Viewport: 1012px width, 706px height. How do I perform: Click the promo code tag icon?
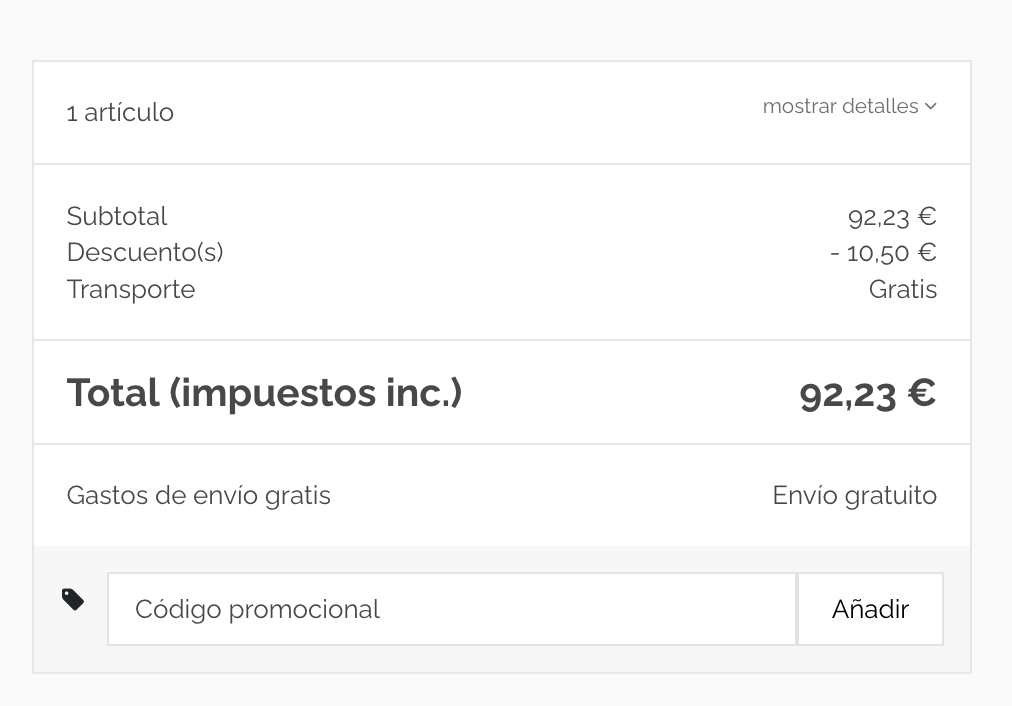pyautogui.click(x=73, y=599)
